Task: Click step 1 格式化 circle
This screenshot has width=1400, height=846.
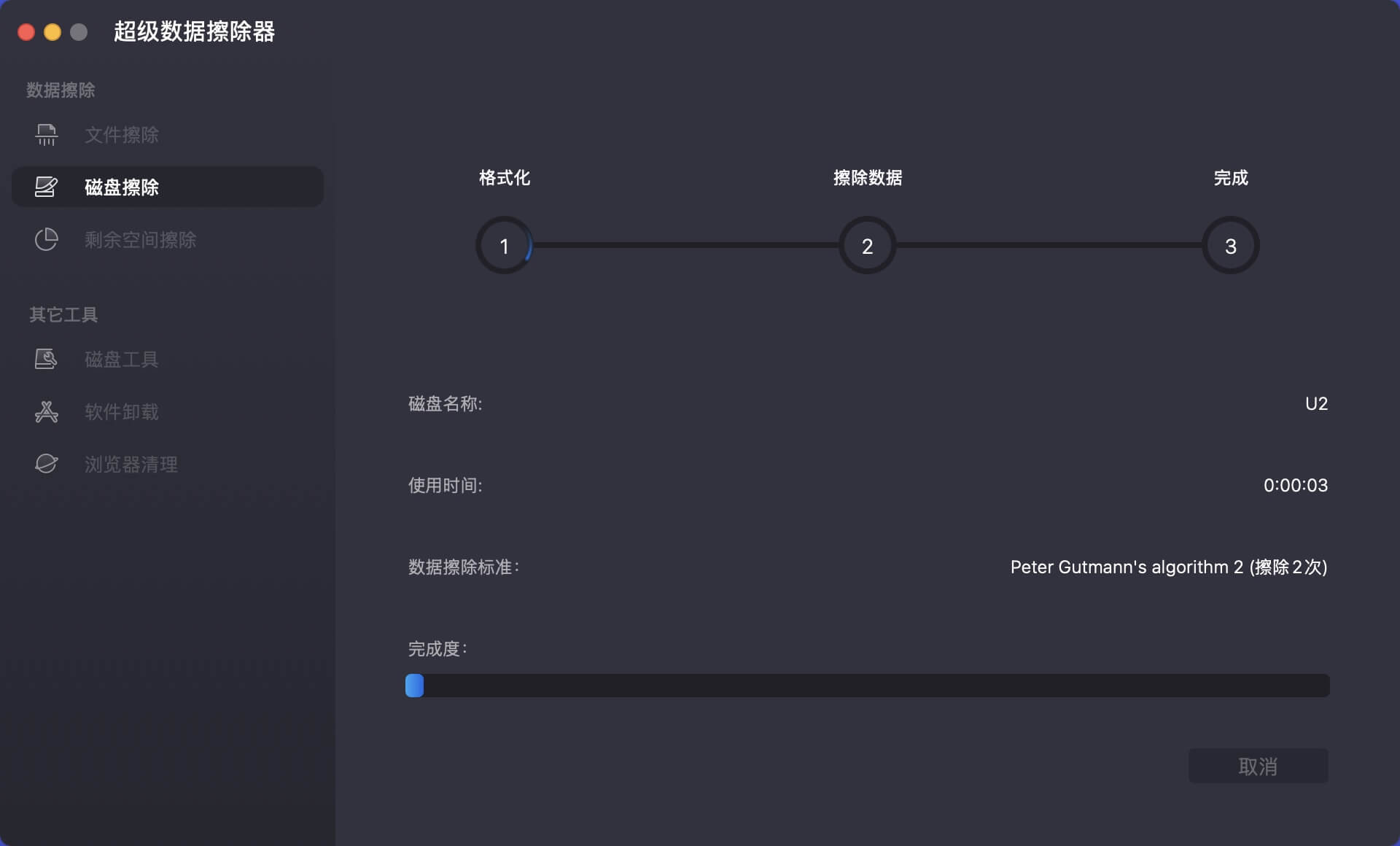Action: click(504, 246)
